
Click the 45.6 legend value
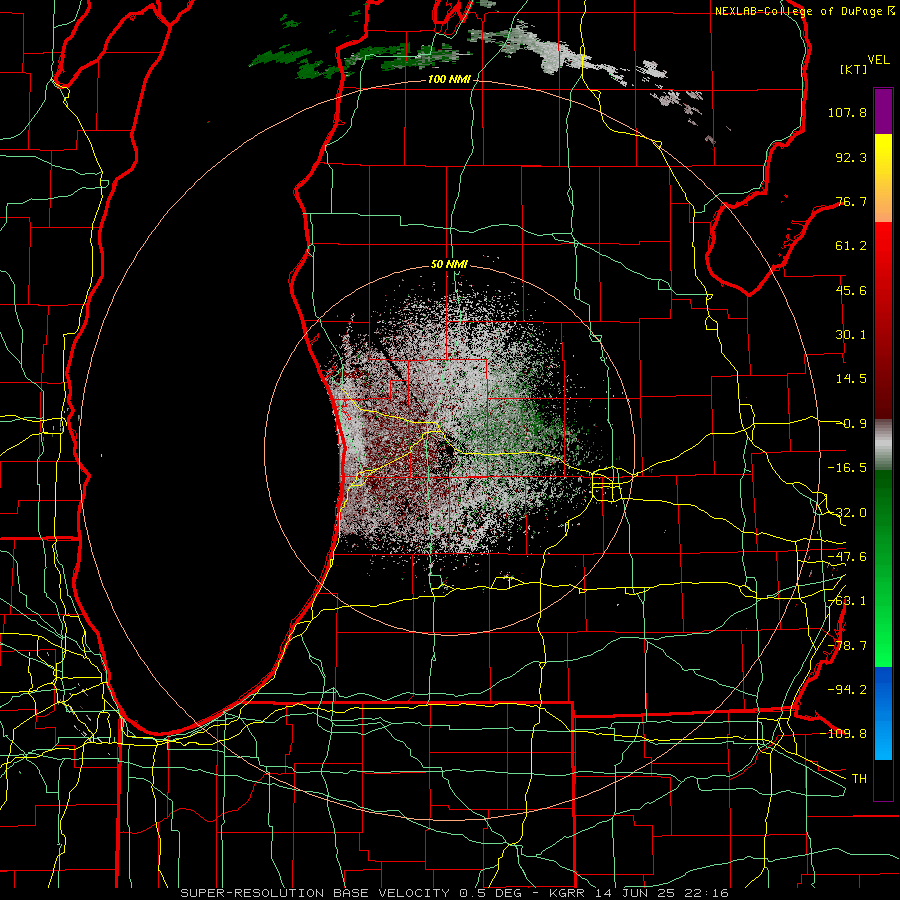pos(851,290)
